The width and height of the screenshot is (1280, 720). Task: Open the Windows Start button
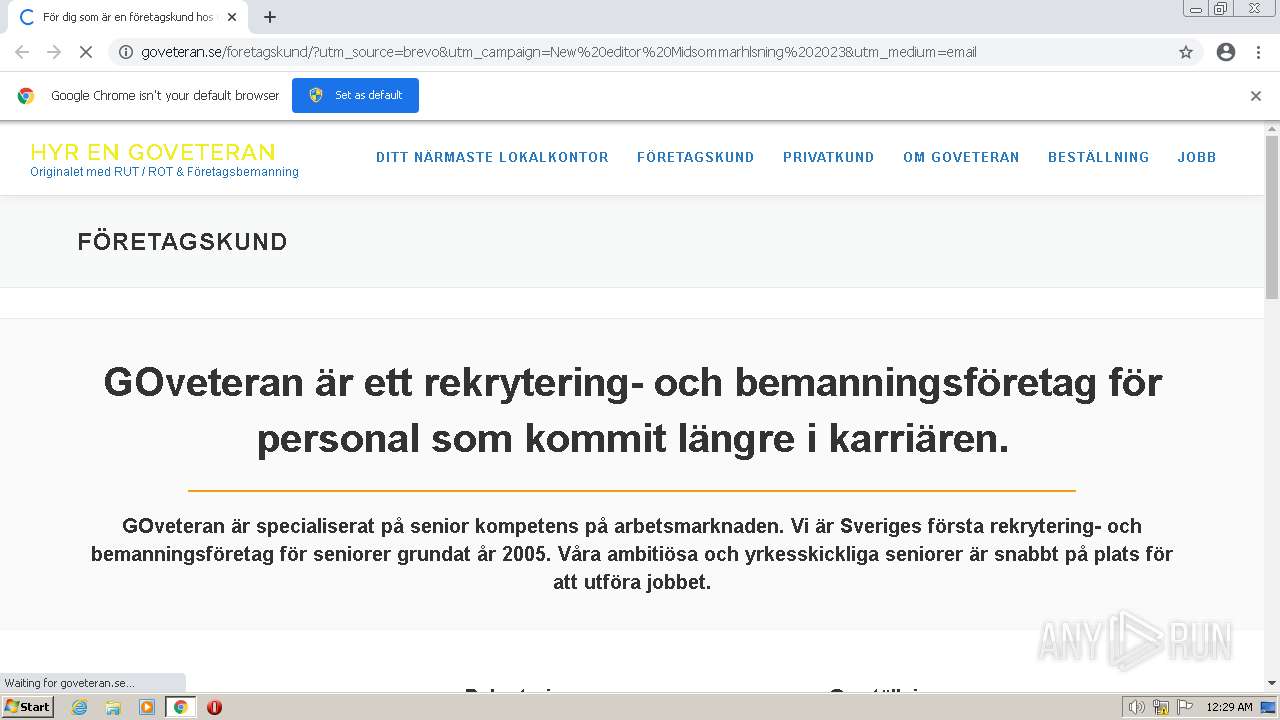pos(27,707)
